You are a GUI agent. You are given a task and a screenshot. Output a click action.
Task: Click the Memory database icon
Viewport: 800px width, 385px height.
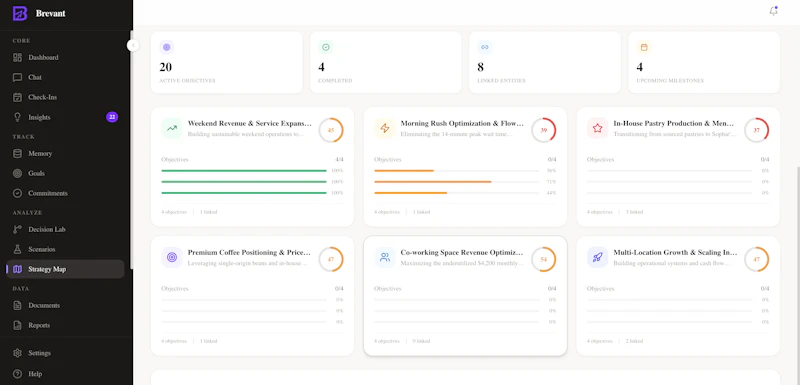17,153
